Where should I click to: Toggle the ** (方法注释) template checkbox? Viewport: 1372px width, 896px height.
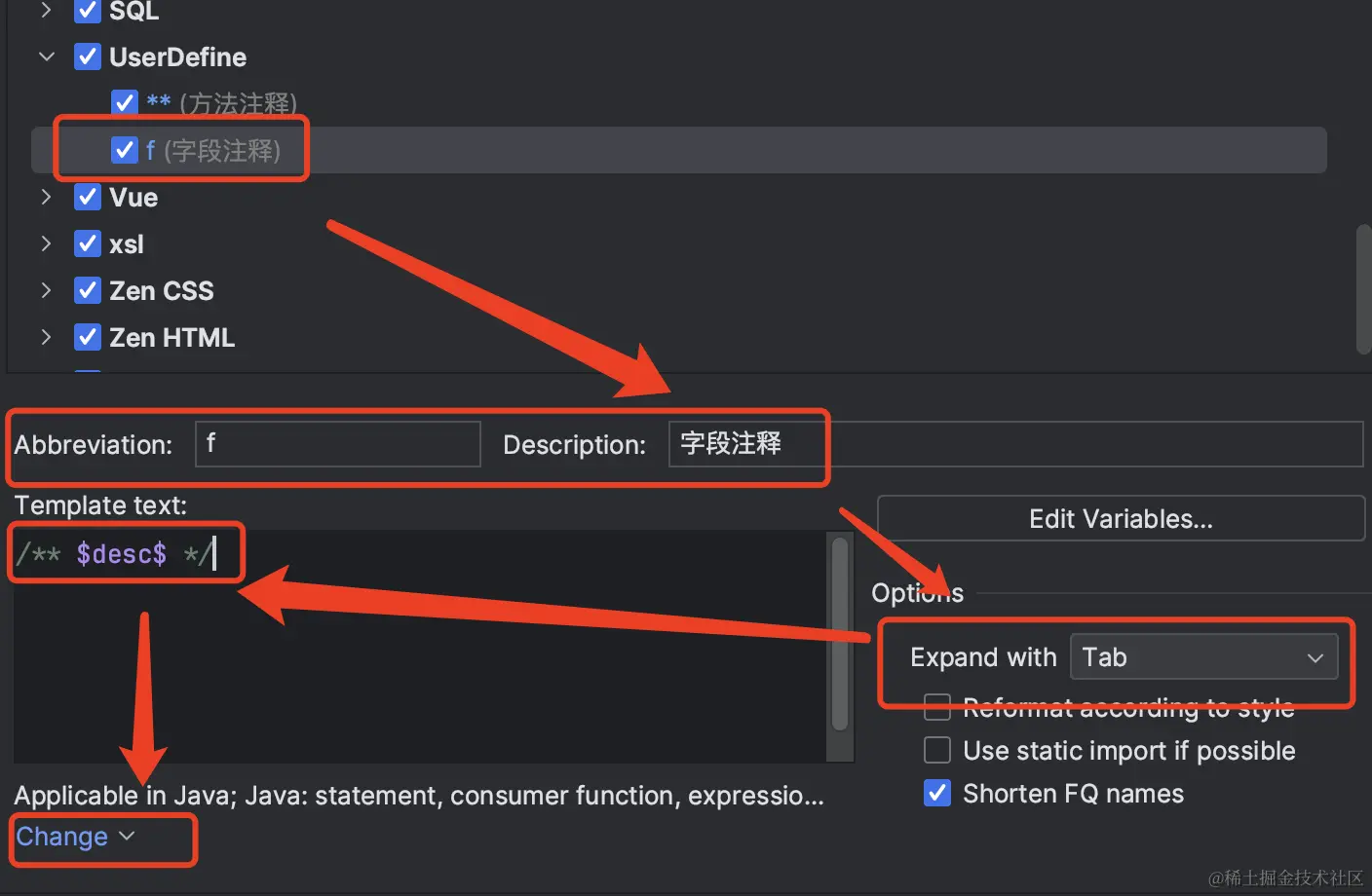(125, 102)
